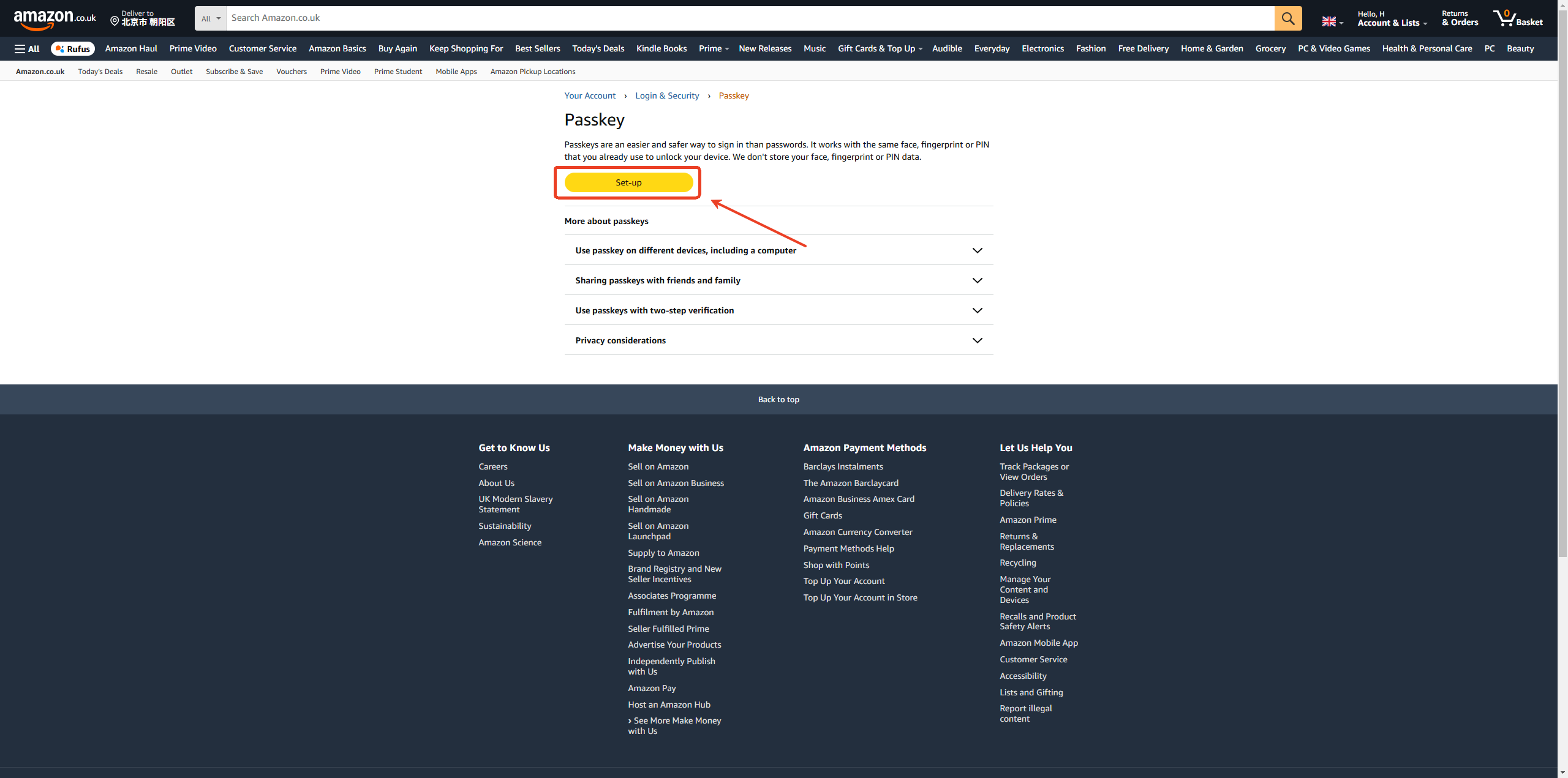Viewport: 1568px width, 778px height.
Task: Open Customer Service in nav bar
Action: click(263, 49)
